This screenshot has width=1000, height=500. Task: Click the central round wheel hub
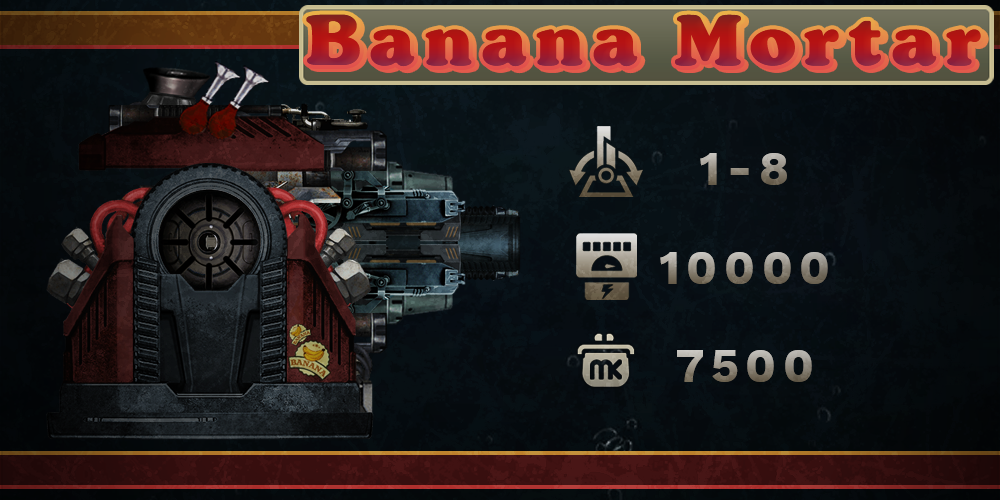coord(209,240)
